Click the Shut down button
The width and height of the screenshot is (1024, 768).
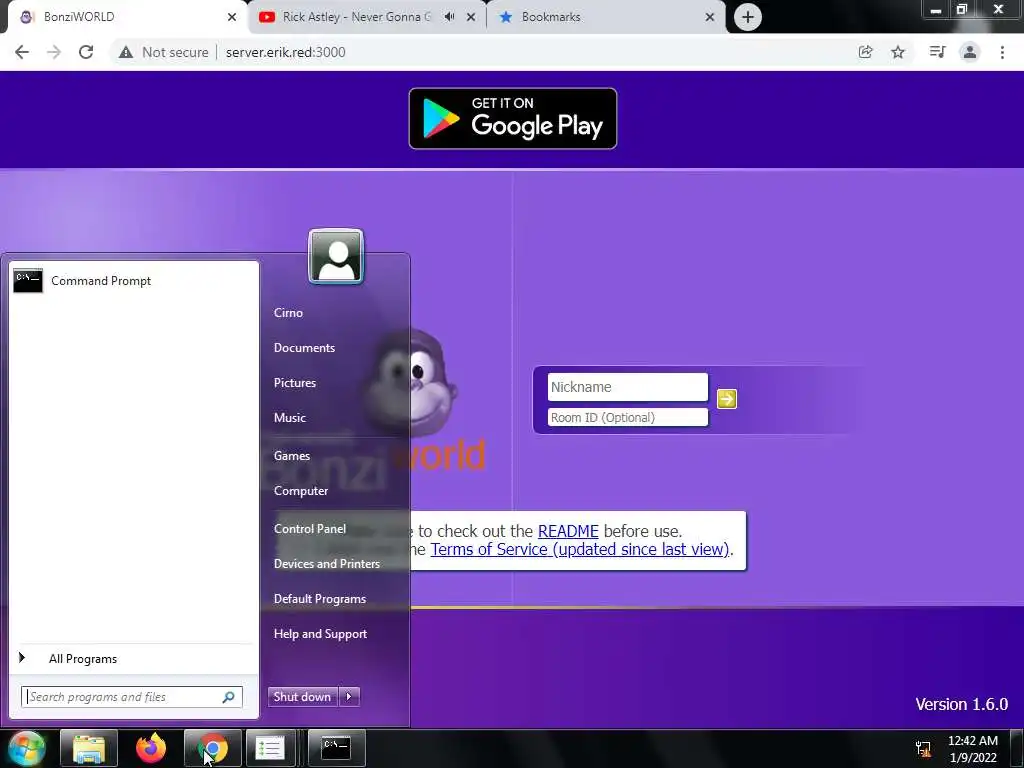click(x=303, y=697)
